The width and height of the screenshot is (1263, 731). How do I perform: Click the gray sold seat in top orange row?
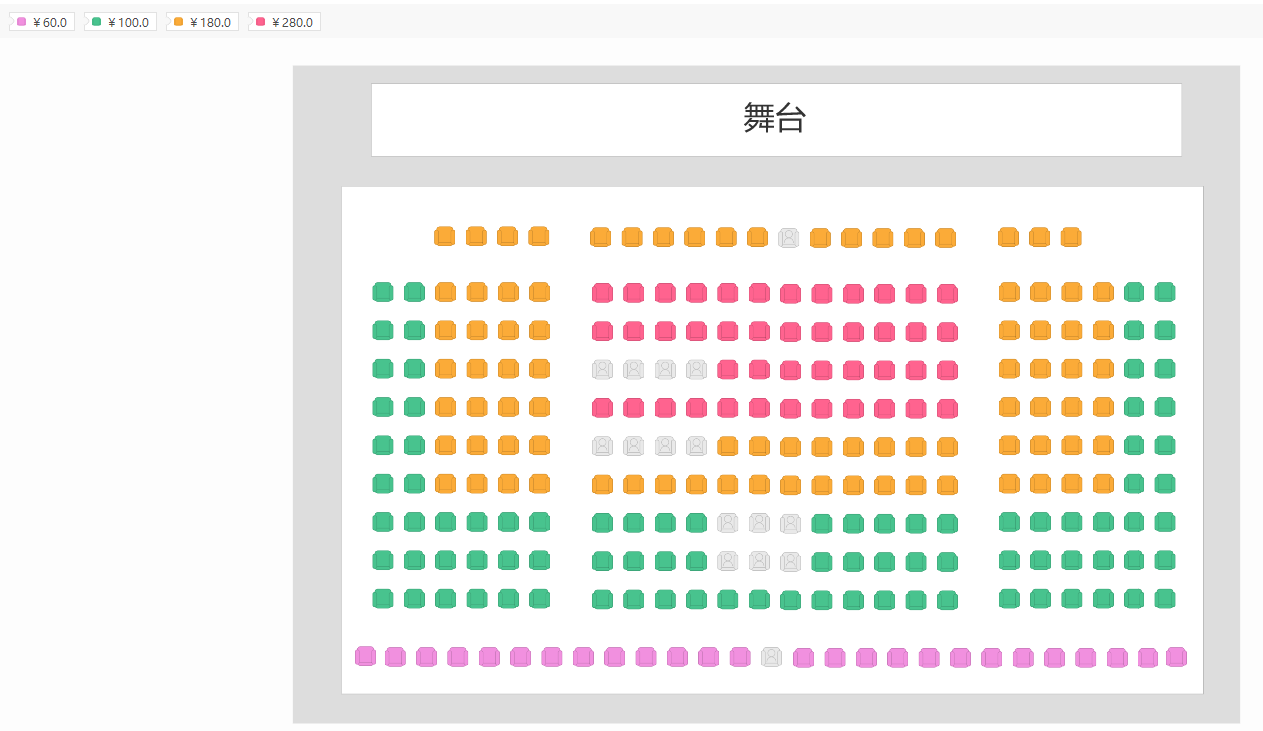click(789, 237)
